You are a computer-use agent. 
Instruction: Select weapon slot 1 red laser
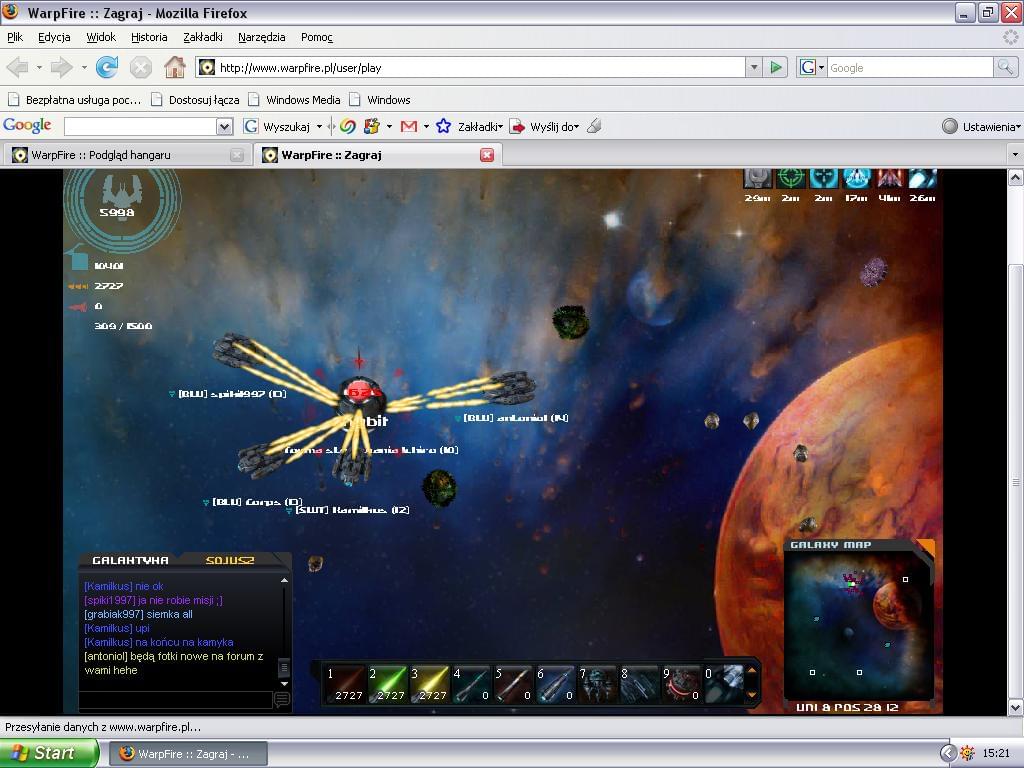tap(345, 684)
